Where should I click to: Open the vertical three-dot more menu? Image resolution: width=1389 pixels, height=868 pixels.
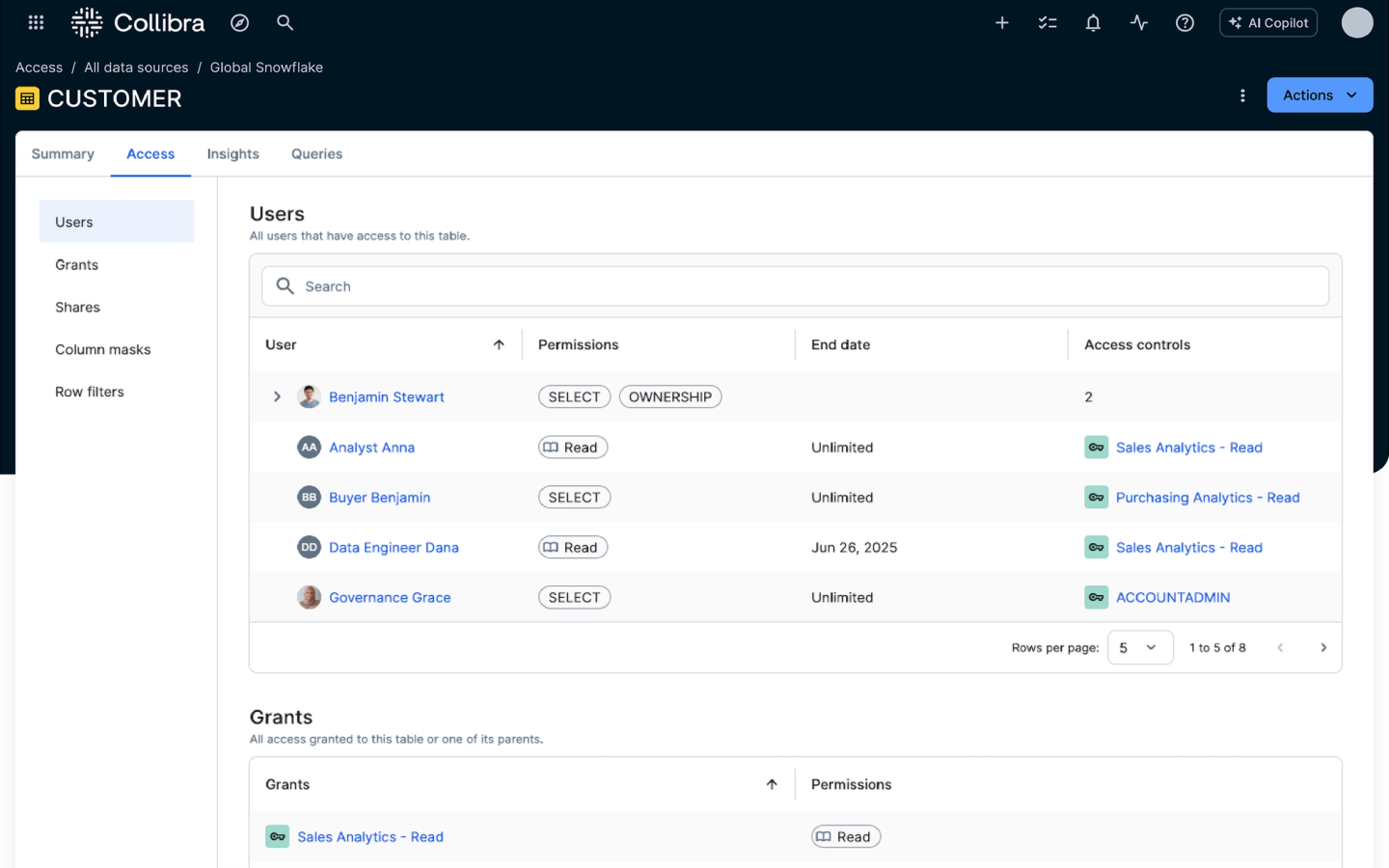pyautogui.click(x=1242, y=95)
